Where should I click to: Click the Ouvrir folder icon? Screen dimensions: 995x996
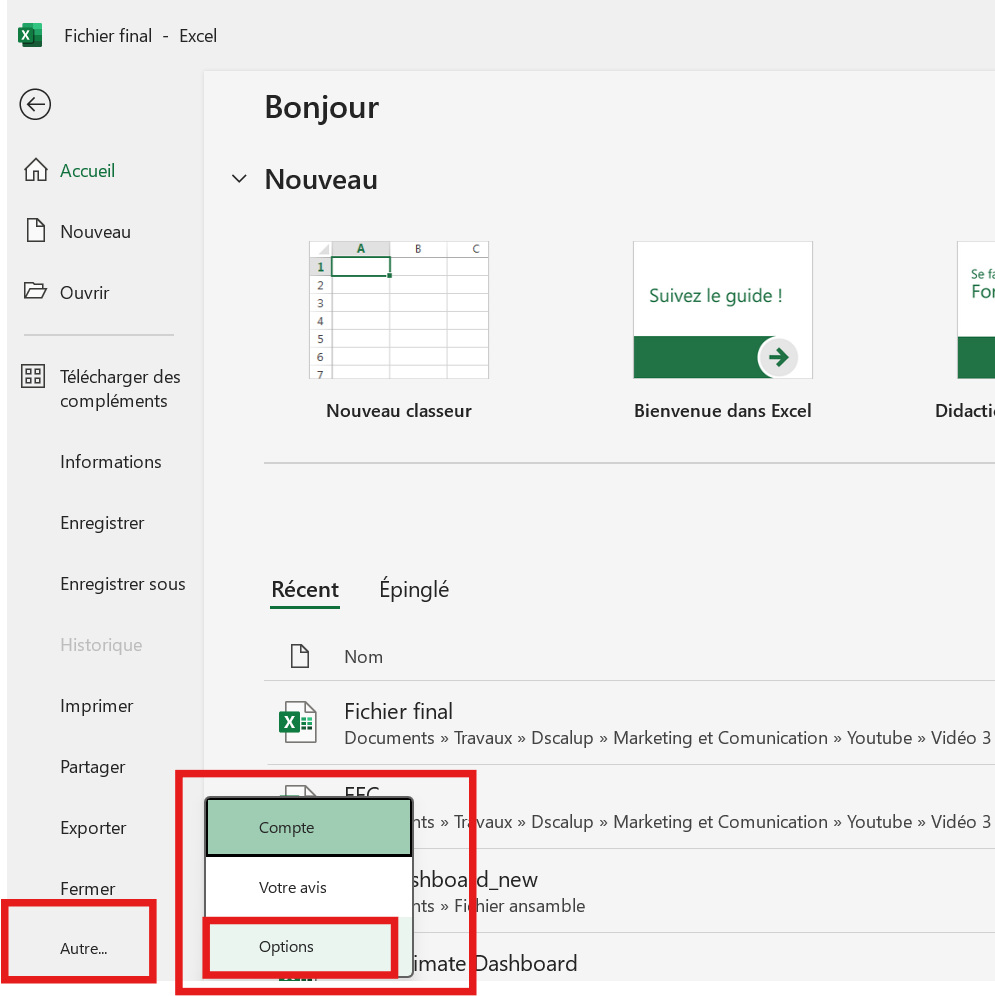click(35, 291)
